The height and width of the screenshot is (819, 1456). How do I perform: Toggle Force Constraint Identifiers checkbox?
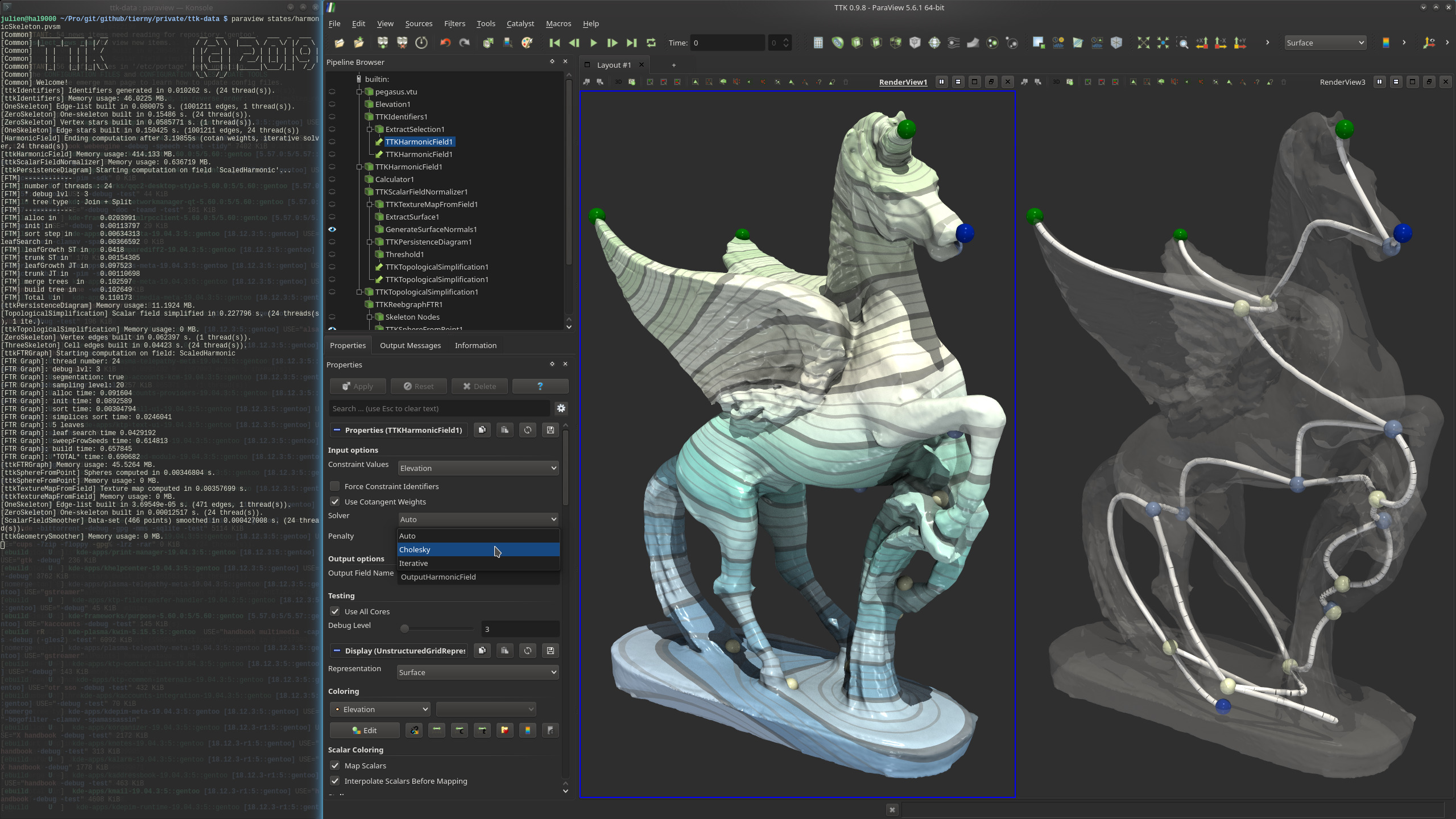[335, 486]
